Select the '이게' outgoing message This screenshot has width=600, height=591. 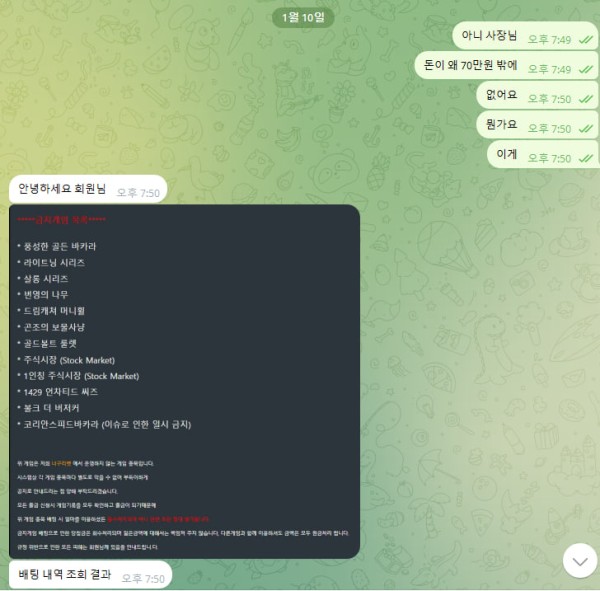543,154
